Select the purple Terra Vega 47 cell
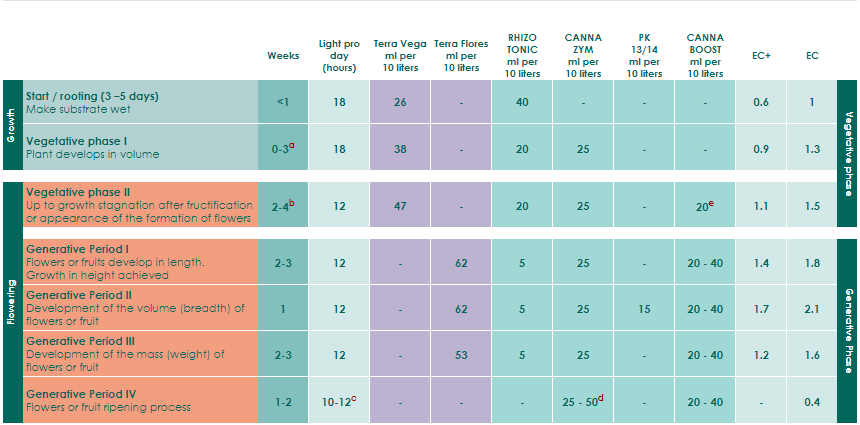The width and height of the screenshot is (860, 425). click(x=400, y=205)
